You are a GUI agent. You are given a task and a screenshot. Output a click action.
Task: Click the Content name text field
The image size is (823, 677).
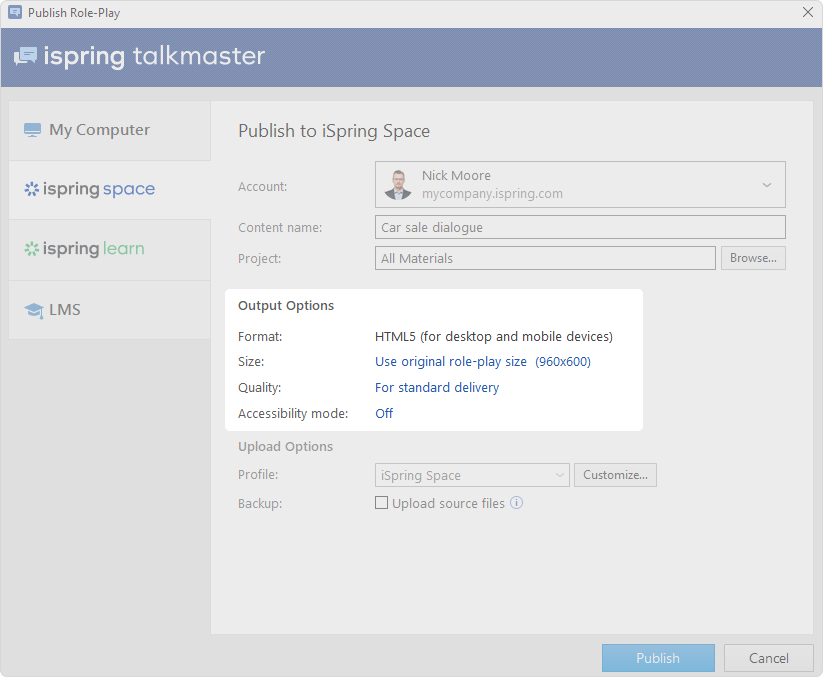[580, 227]
